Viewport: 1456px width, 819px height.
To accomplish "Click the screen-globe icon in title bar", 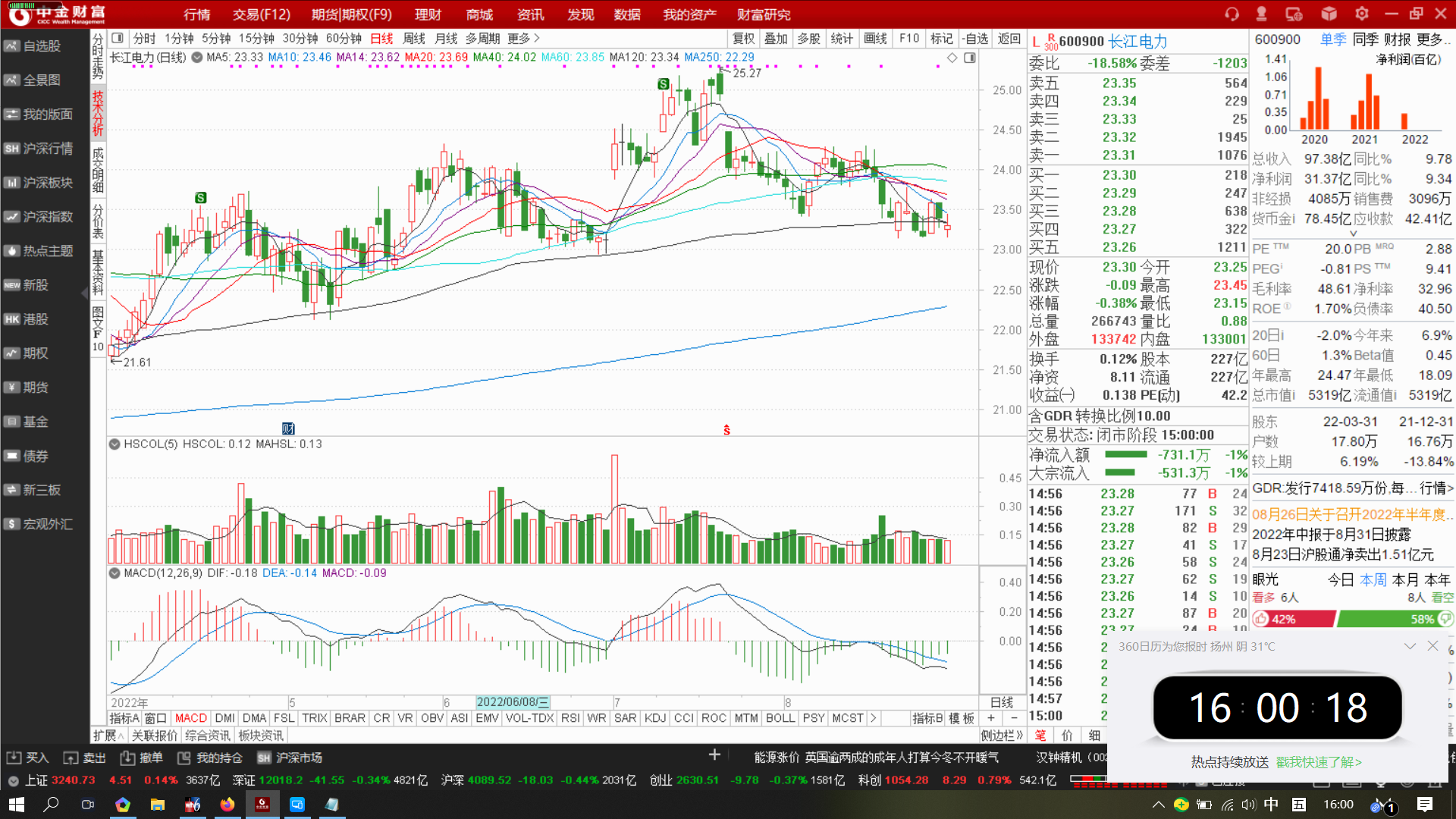I will tap(1294, 14).
